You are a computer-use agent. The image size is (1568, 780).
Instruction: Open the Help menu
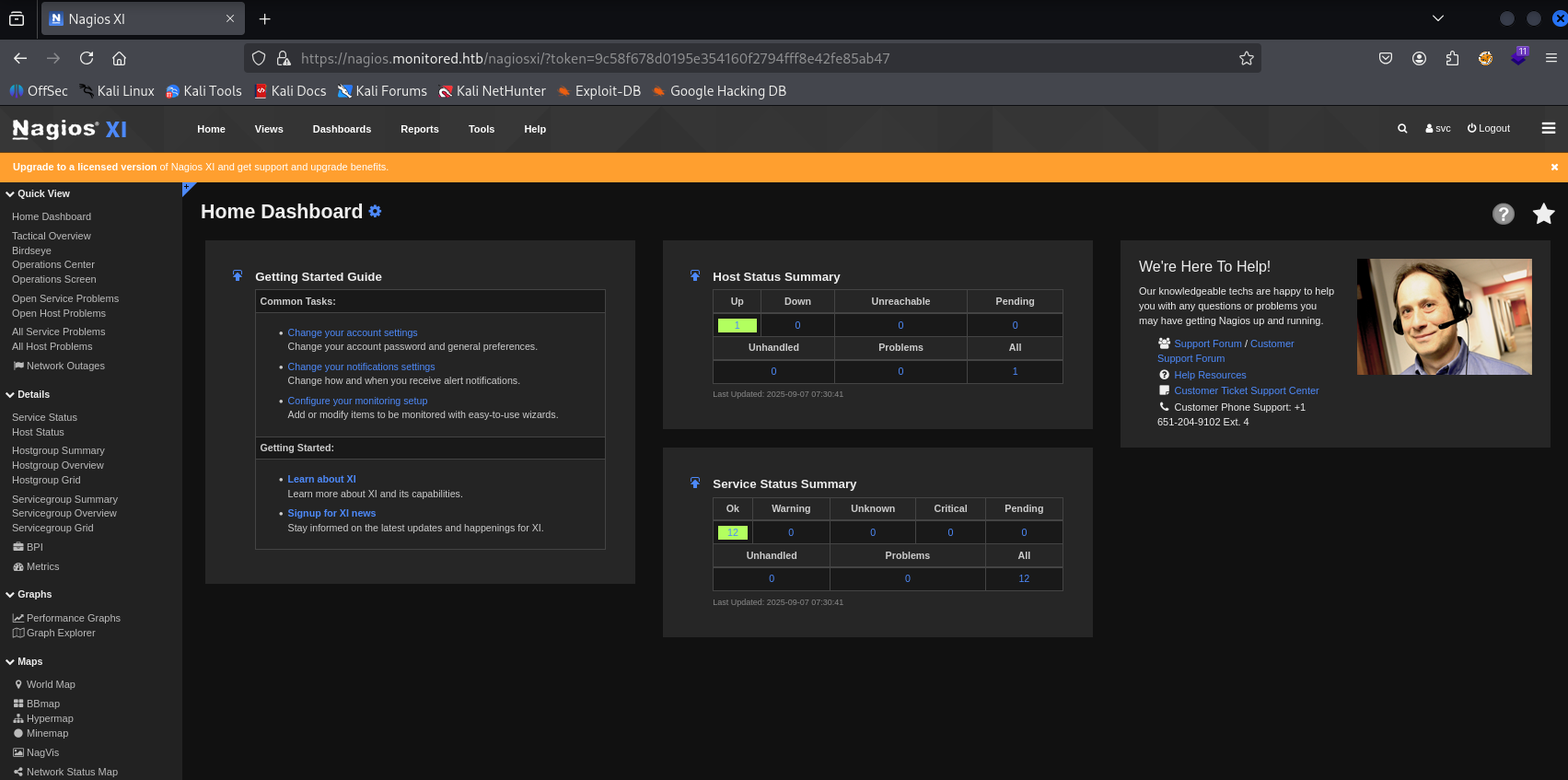(x=535, y=129)
